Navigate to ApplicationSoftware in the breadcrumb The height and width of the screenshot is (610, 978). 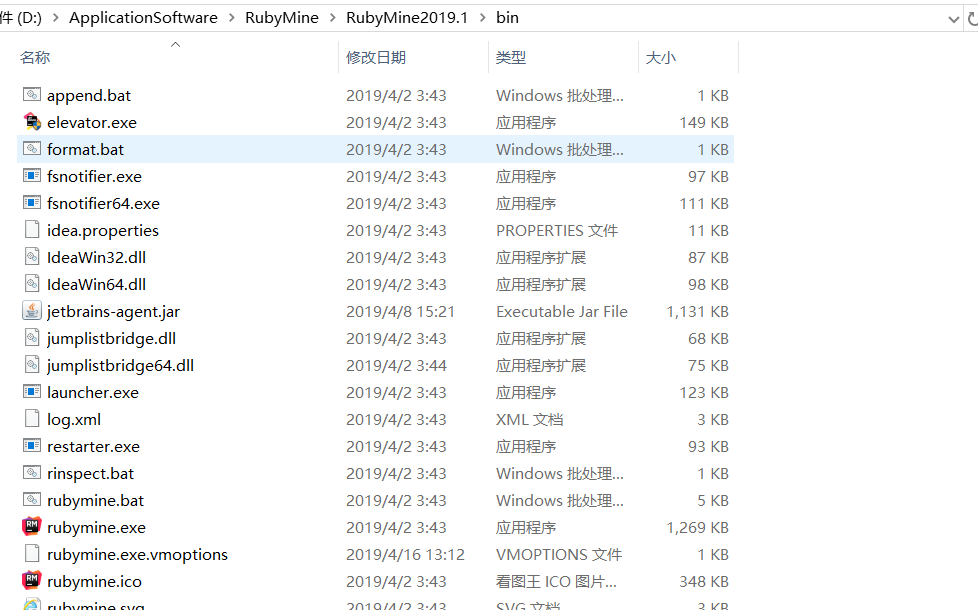[x=143, y=18]
